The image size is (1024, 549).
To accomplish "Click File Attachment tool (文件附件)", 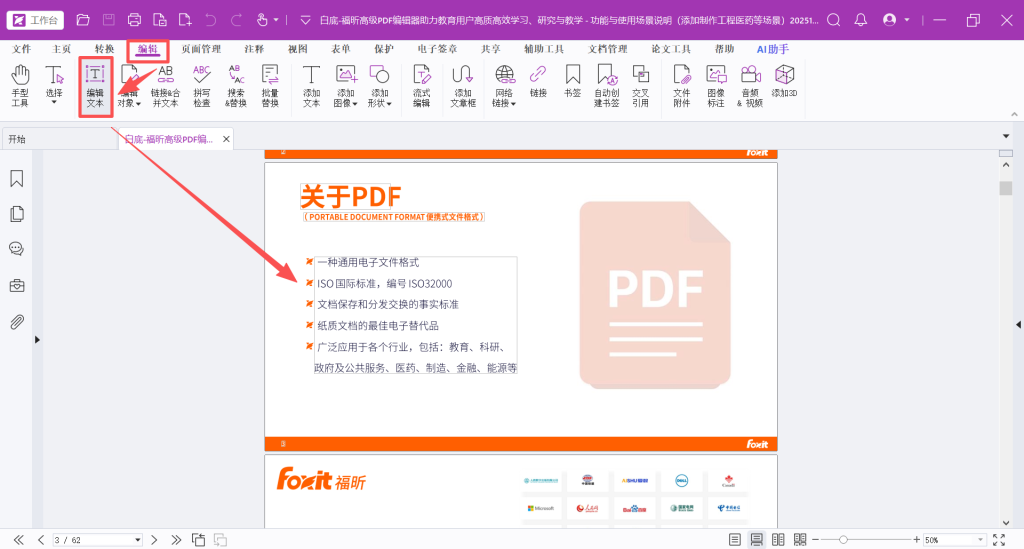I will click(682, 86).
